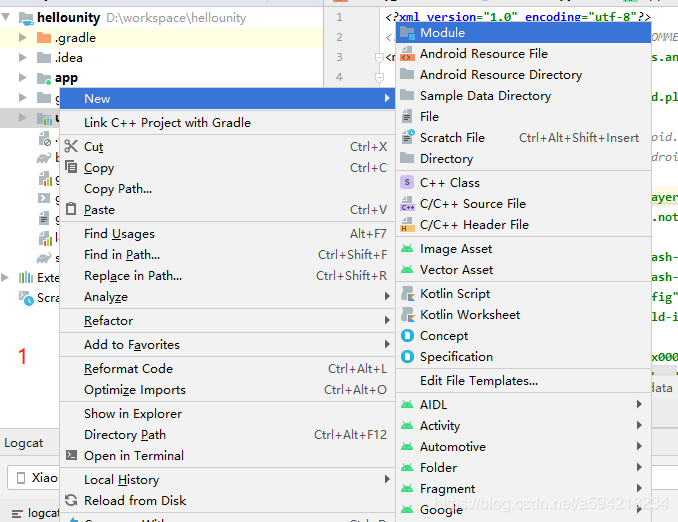This screenshot has height=522, width=678.
Task: Open the Analyze submenu
Action: click(x=227, y=297)
